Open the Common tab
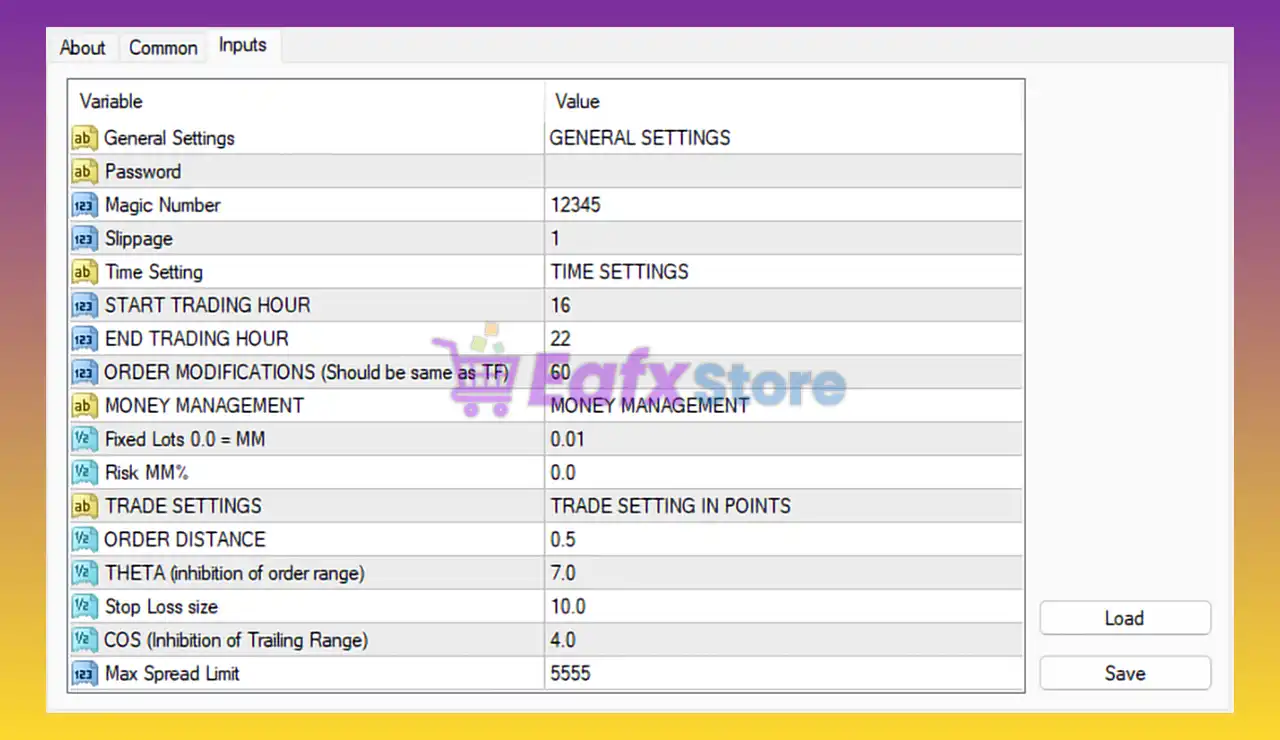1280x740 pixels. click(163, 47)
